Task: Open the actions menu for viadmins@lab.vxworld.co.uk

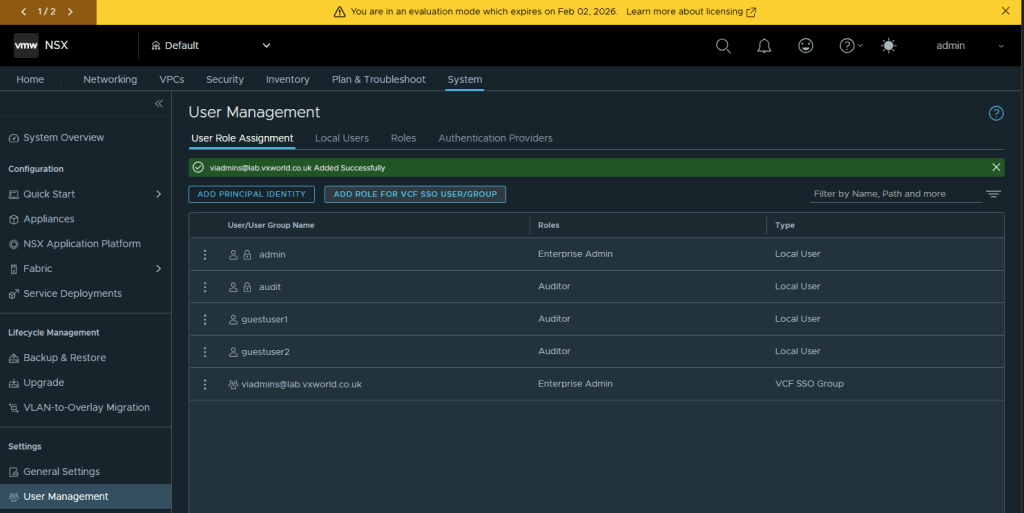Action: (205, 384)
